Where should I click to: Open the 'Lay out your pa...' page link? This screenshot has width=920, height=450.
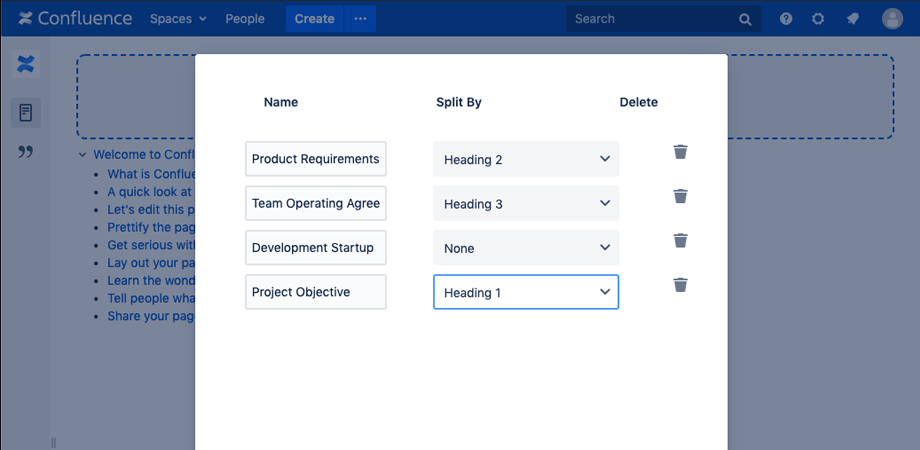point(151,263)
